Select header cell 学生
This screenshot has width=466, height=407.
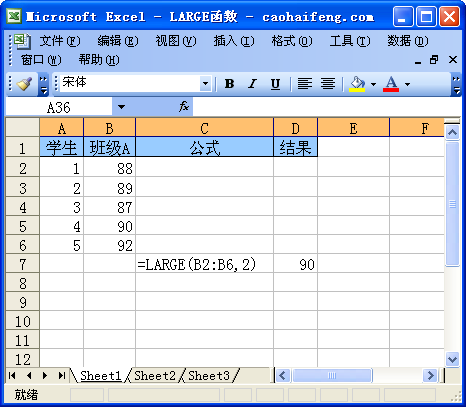[x=62, y=147]
